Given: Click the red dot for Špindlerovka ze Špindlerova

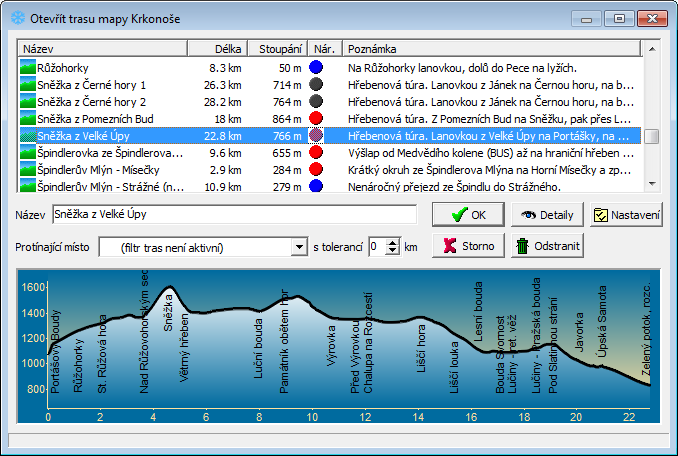Looking at the screenshot, I should click(316, 153).
